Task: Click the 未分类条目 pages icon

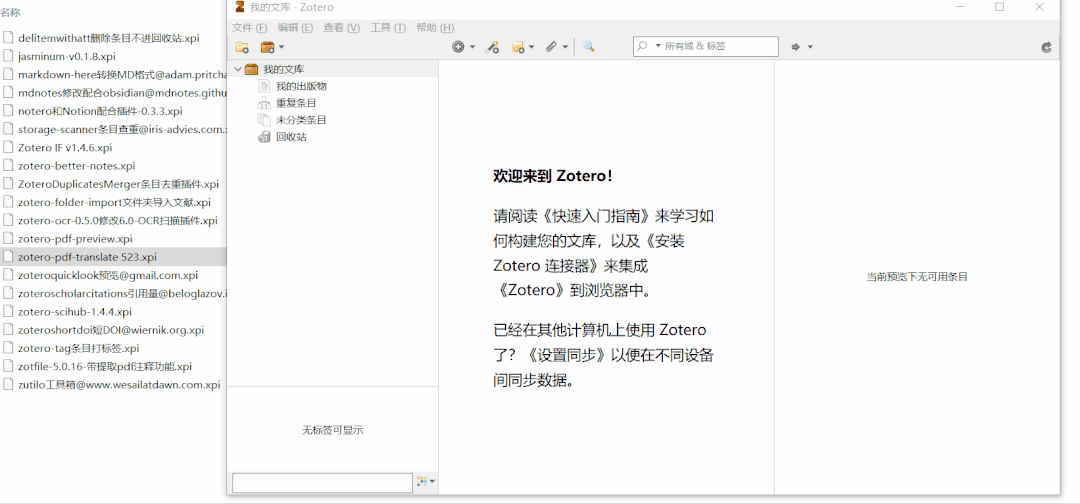Action: click(264, 120)
